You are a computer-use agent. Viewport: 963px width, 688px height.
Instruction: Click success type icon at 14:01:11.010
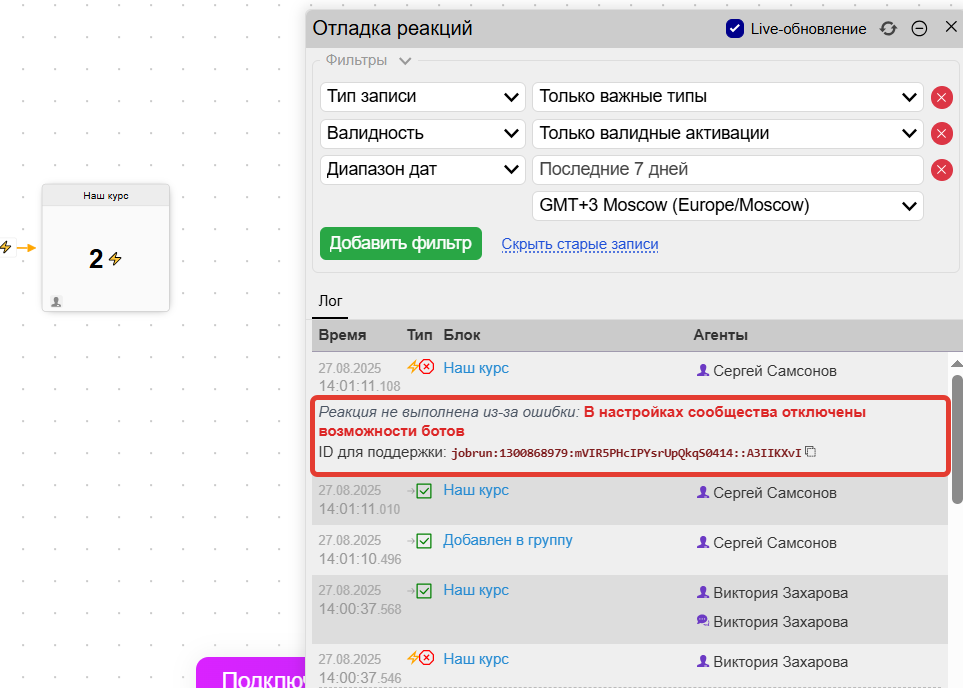pos(424,491)
